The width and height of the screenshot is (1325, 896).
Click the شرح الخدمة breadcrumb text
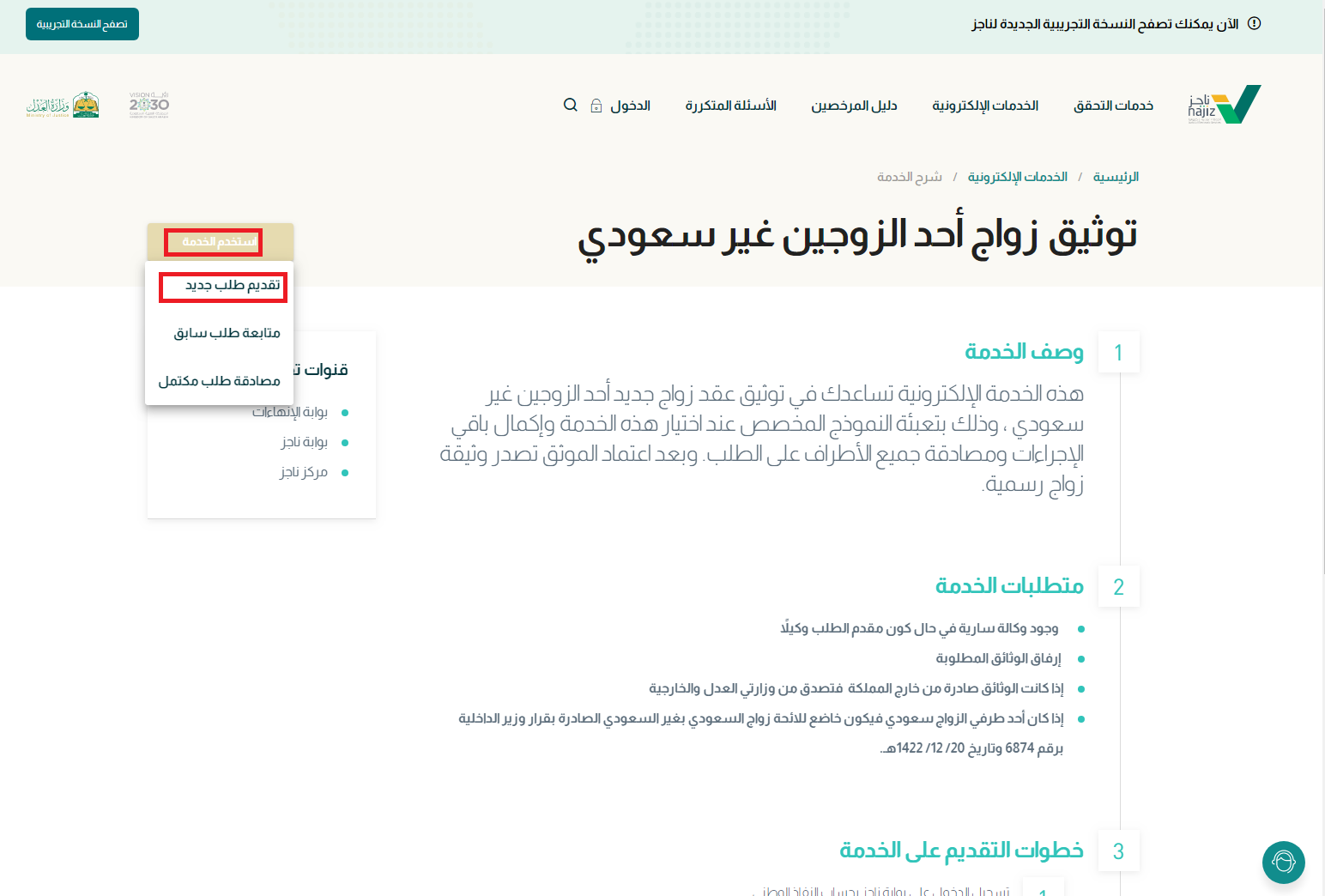910,177
